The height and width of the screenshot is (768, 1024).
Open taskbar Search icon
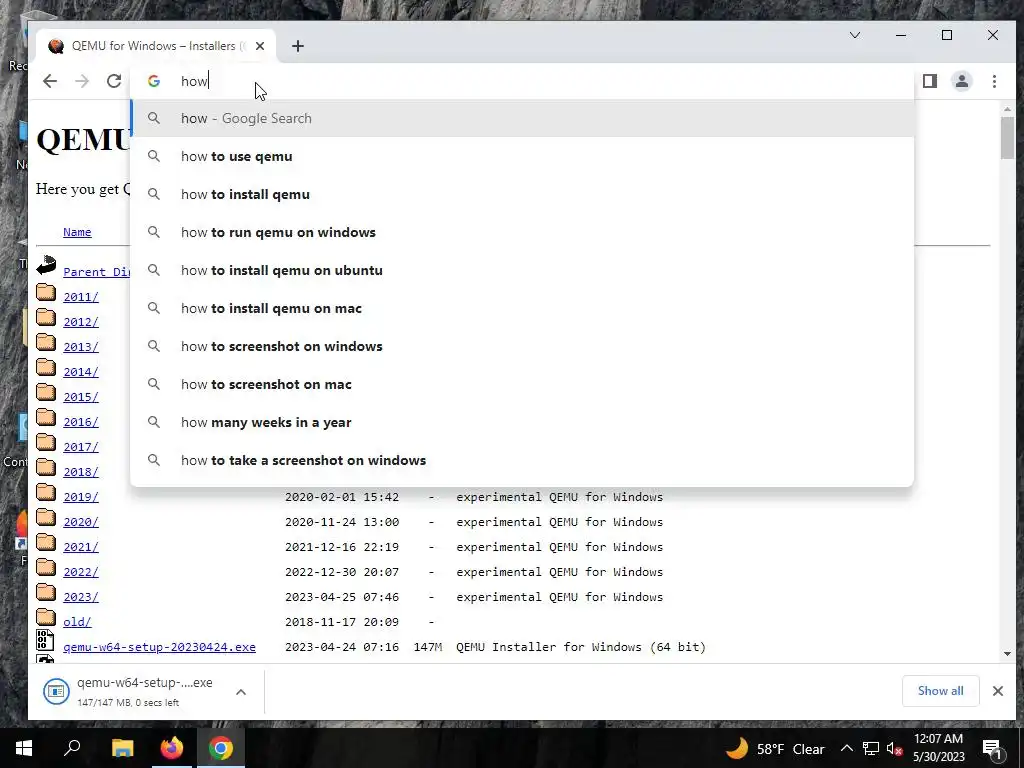72,748
